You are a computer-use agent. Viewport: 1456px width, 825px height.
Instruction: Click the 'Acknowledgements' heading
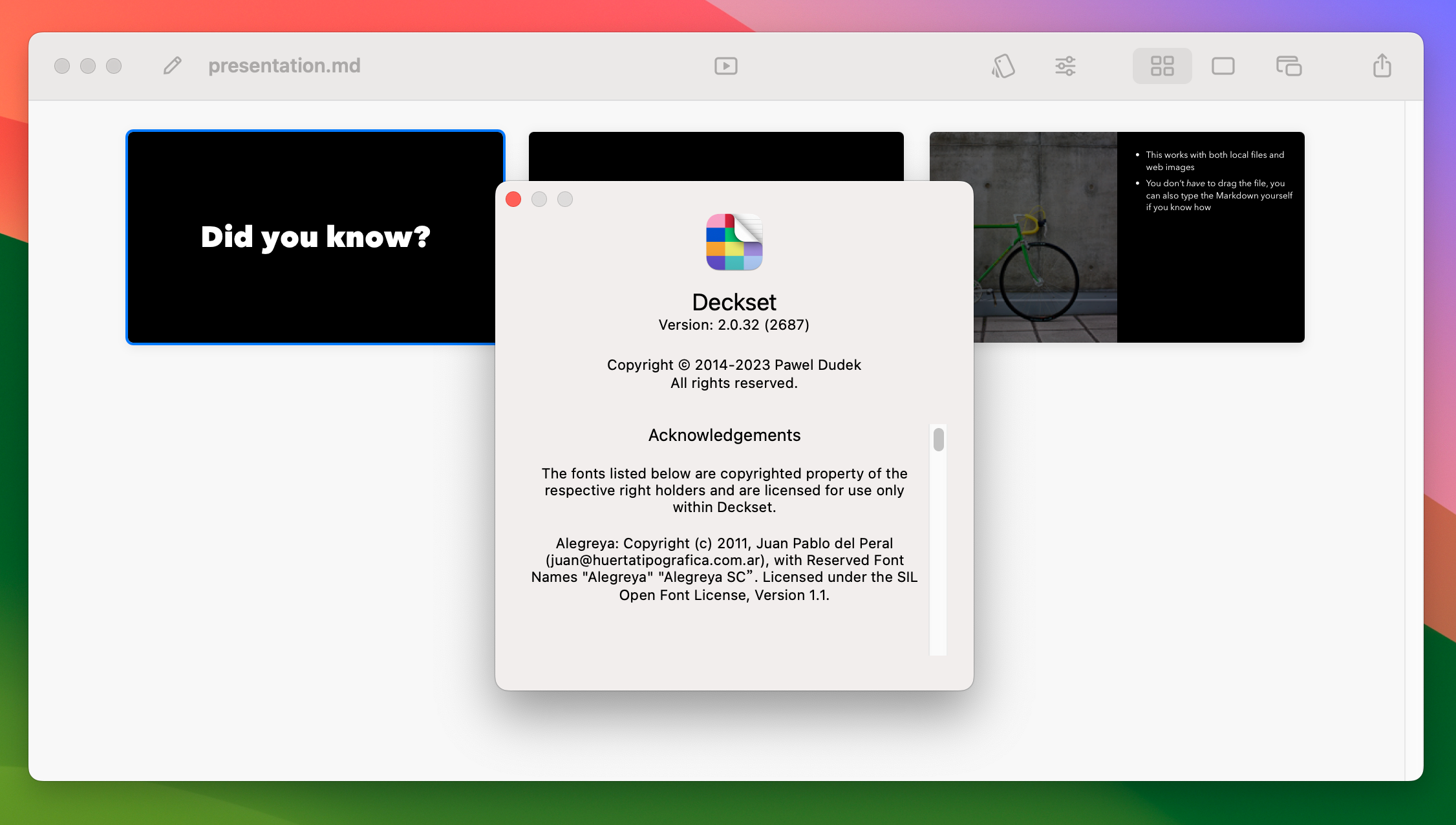(724, 435)
